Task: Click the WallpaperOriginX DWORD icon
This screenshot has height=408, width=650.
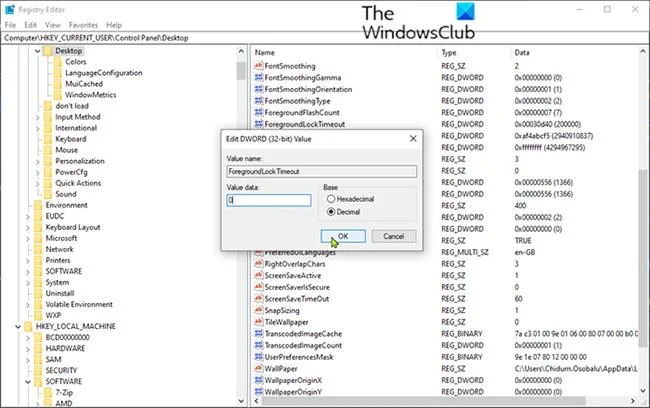Action: [259, 379]
